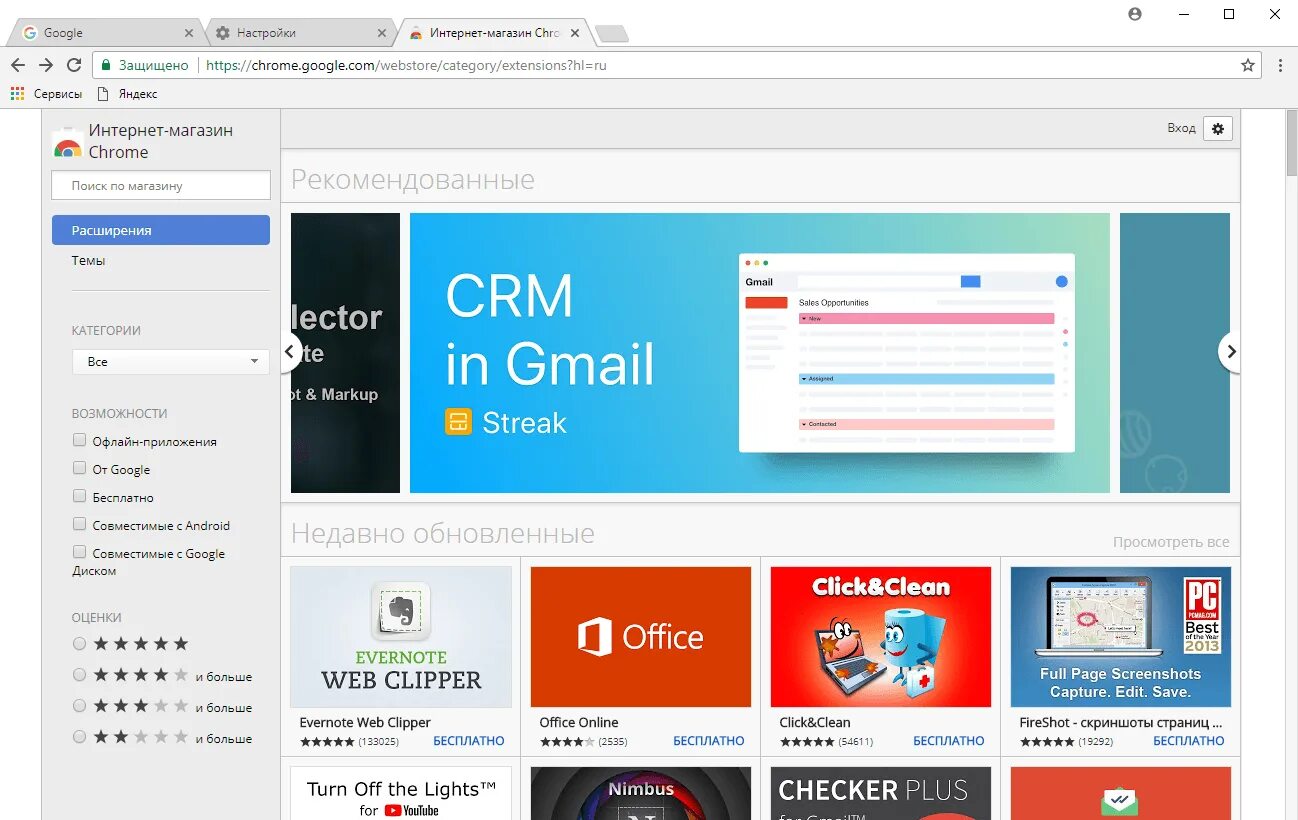Show the previous featured banner slide
Screen dimensions: 1298x820
pos(290,352)
